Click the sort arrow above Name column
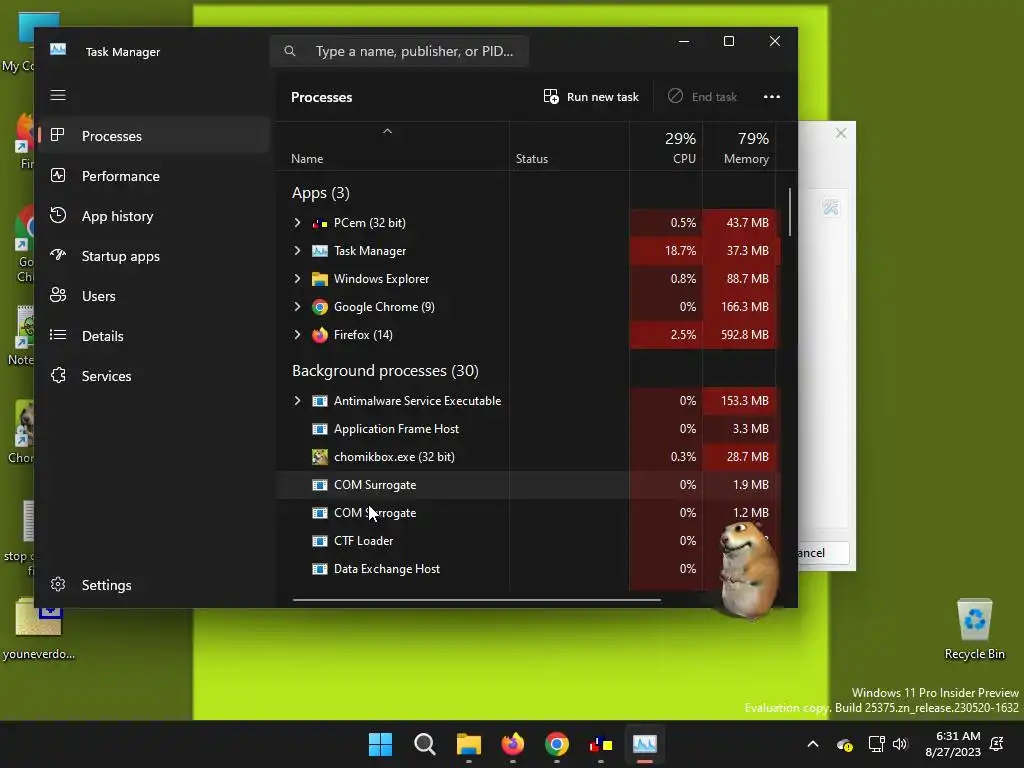 [x=387, y=131]
